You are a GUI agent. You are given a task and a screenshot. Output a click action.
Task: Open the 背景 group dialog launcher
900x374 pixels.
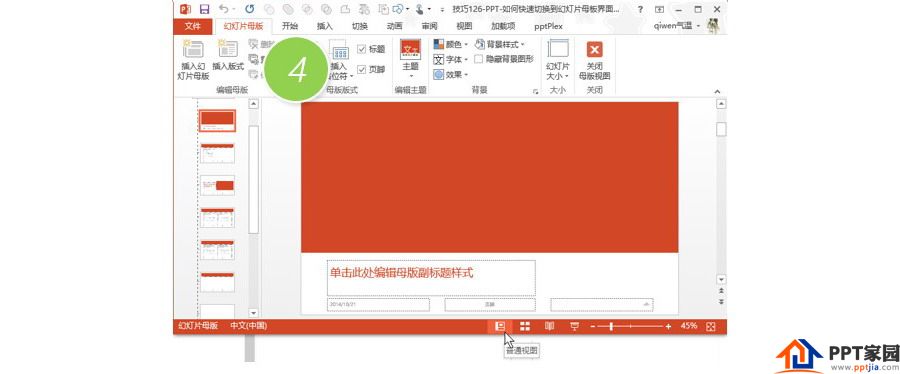pos(536,91)
